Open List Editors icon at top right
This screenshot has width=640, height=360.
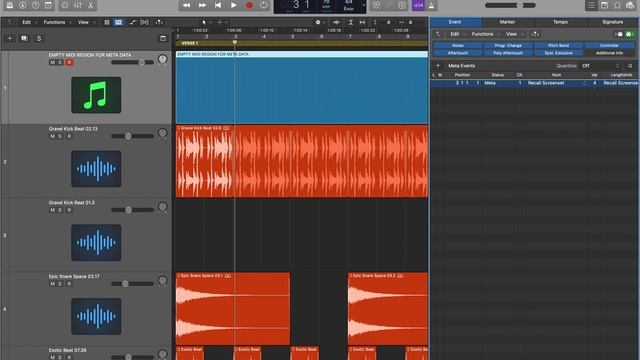click(x=591, y=5)
